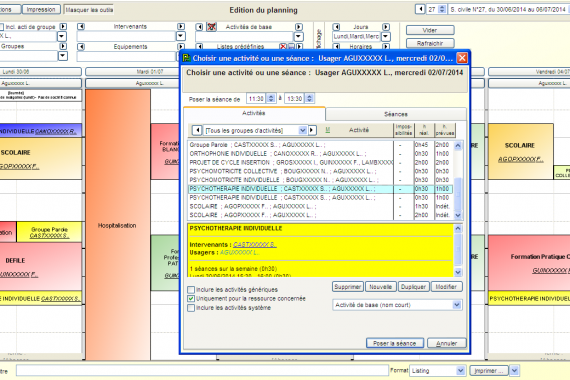Viewport: 570px width, 380px height.
Task: Click Masquer les outils button
Action: tap(89, 10)
